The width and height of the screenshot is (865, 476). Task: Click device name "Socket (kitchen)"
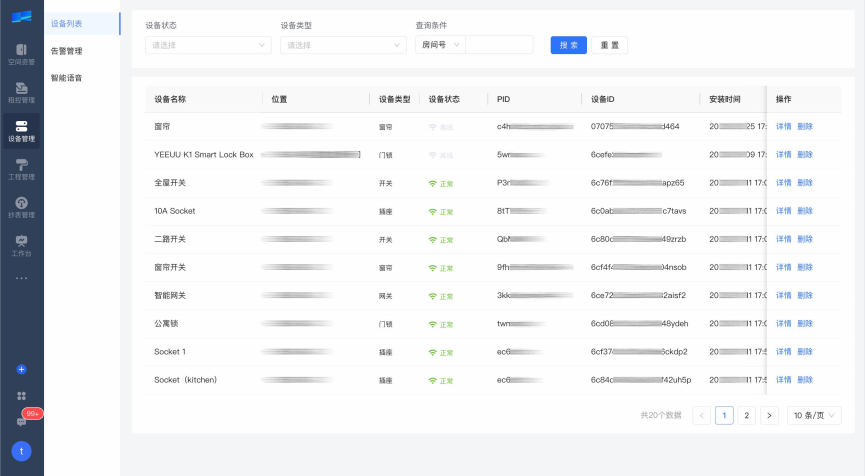tap(185, 379)
